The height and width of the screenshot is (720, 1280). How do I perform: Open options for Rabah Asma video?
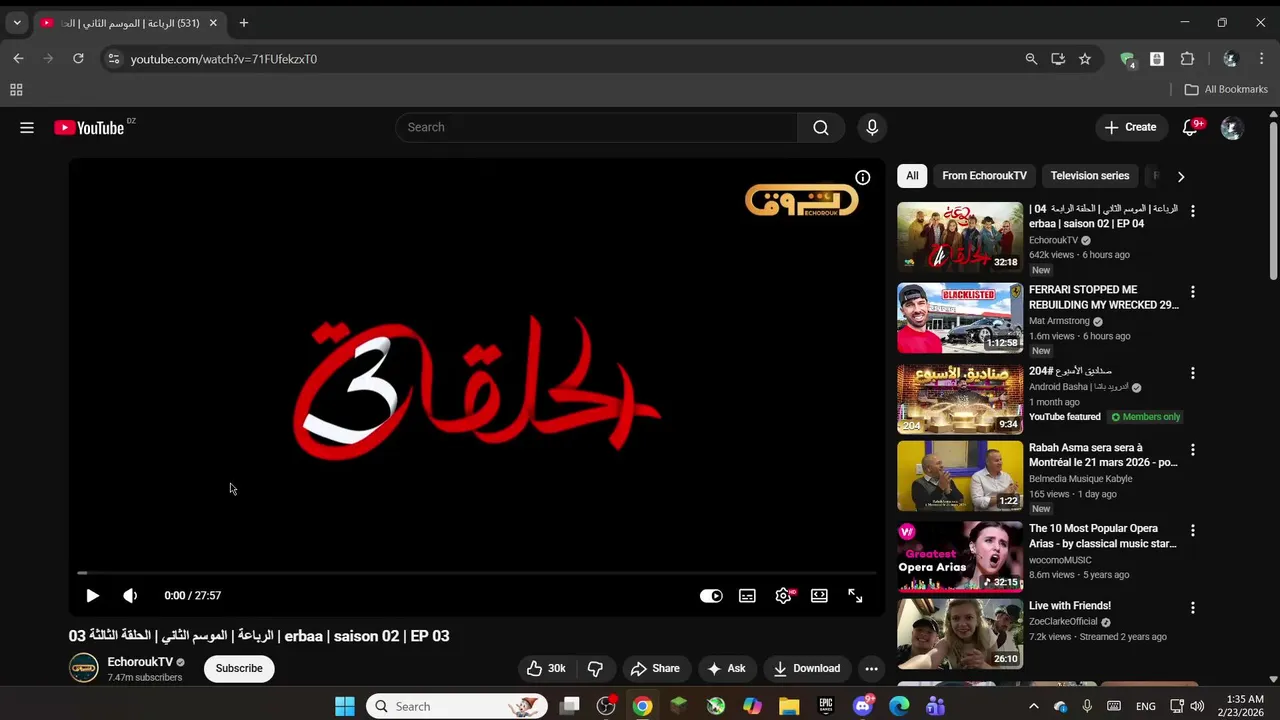(x=1192, y=450)
